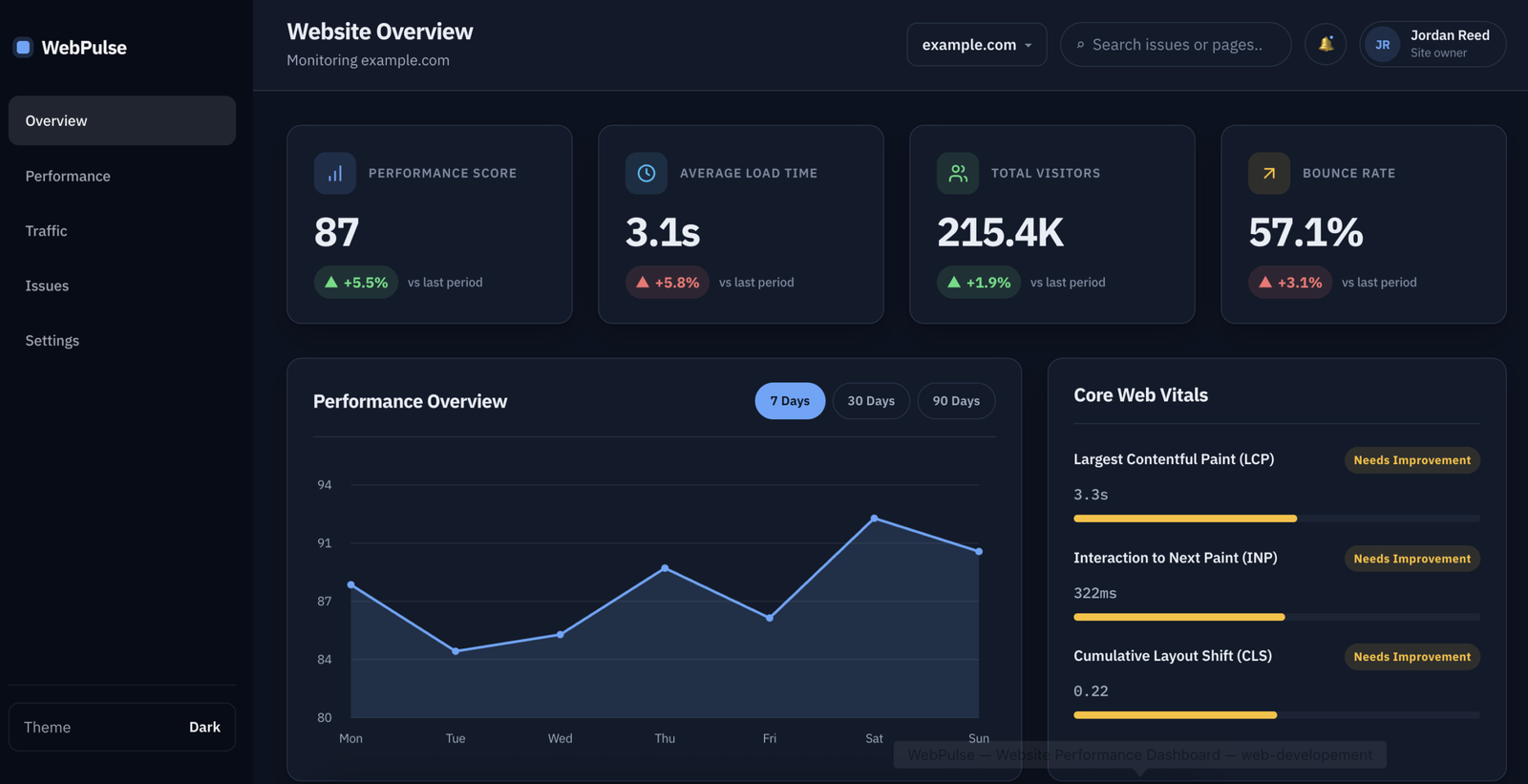This screenshot has height=784, width=1528.
Task: Switch chart to 30 Days
Action: tap(871, 401)
